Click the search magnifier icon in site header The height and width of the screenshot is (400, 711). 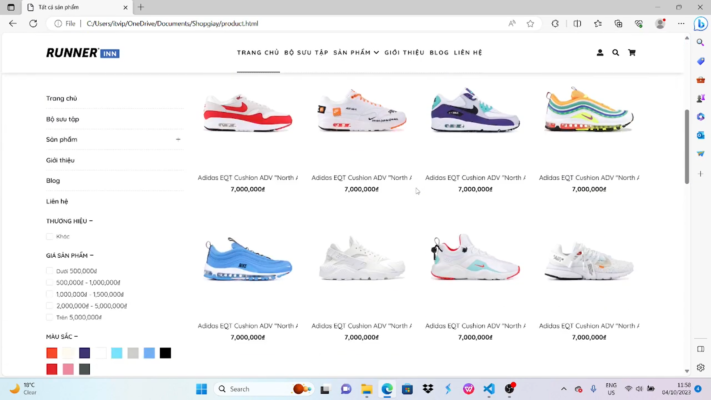tap(615, 53)
